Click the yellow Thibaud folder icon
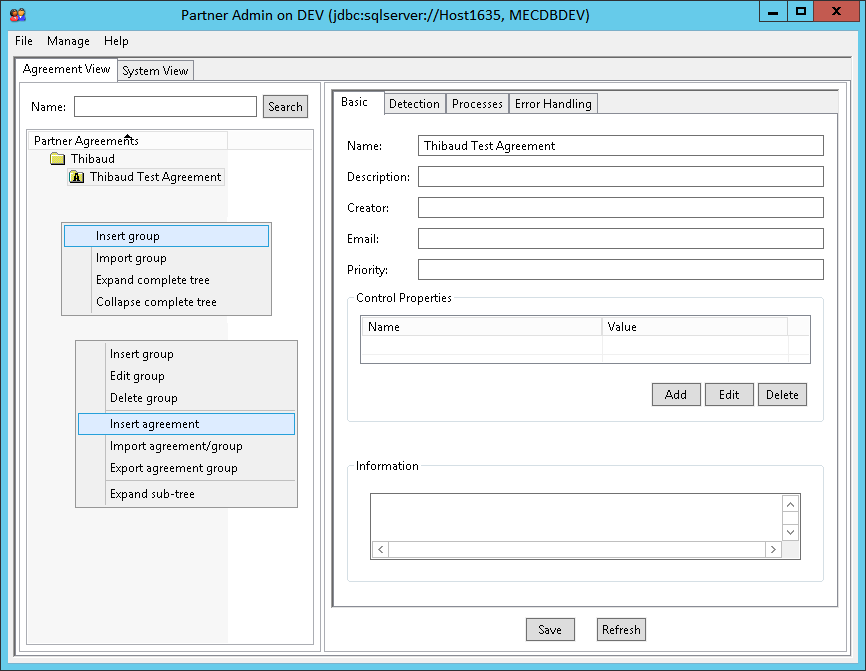The width and height of the screenshot is (866, 671). 57,159
